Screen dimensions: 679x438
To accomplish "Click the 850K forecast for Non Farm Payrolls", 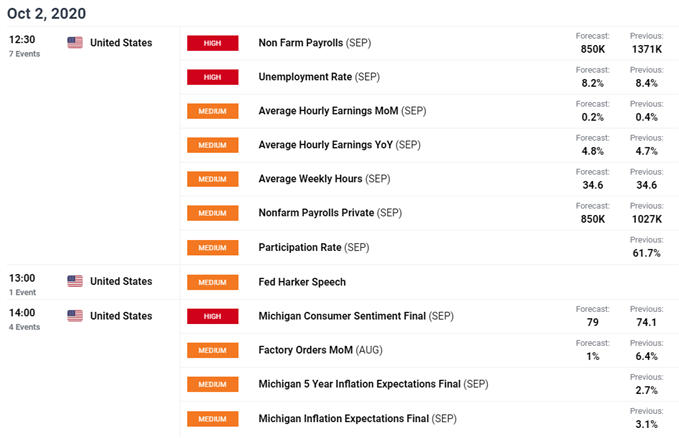I will (590, 49).
